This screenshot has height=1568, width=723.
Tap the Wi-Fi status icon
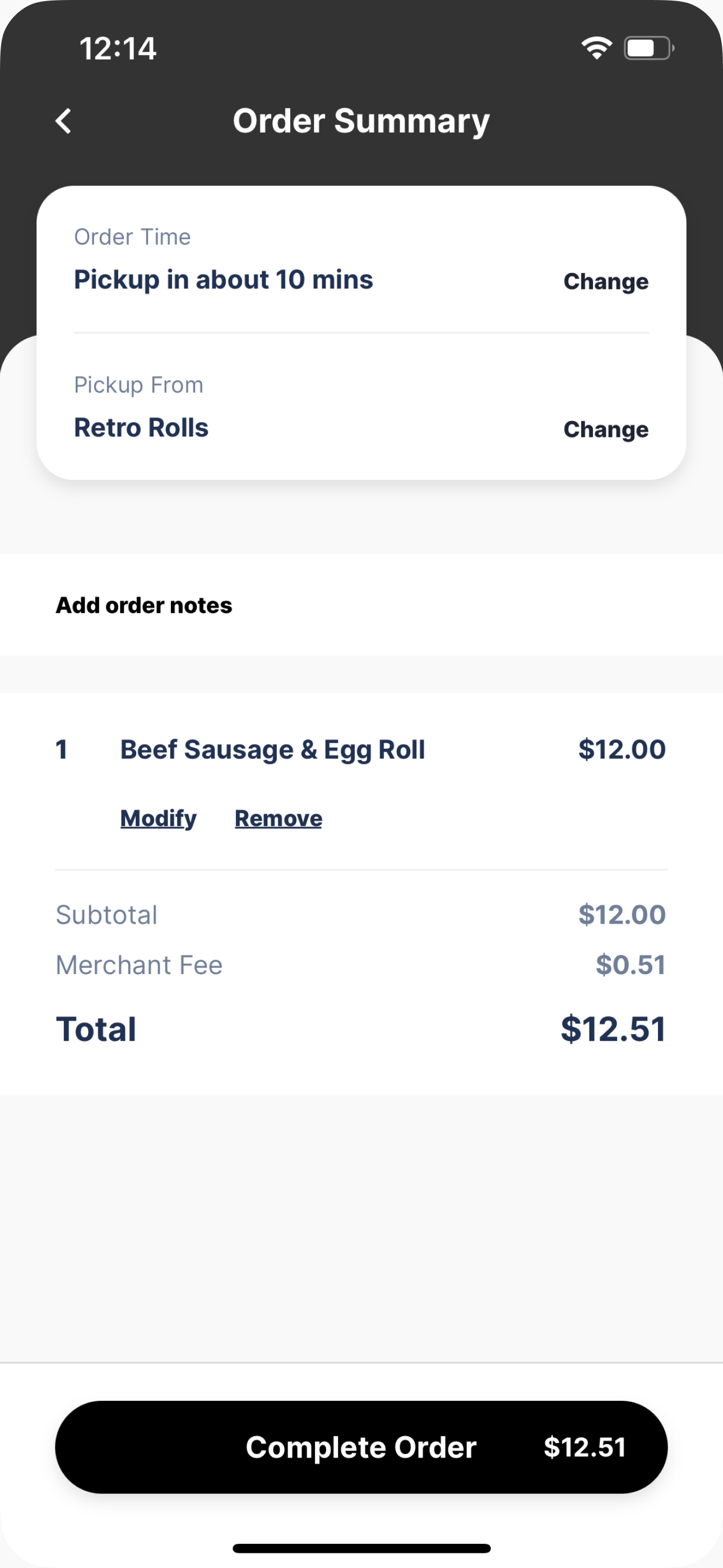tap(596, 48)
